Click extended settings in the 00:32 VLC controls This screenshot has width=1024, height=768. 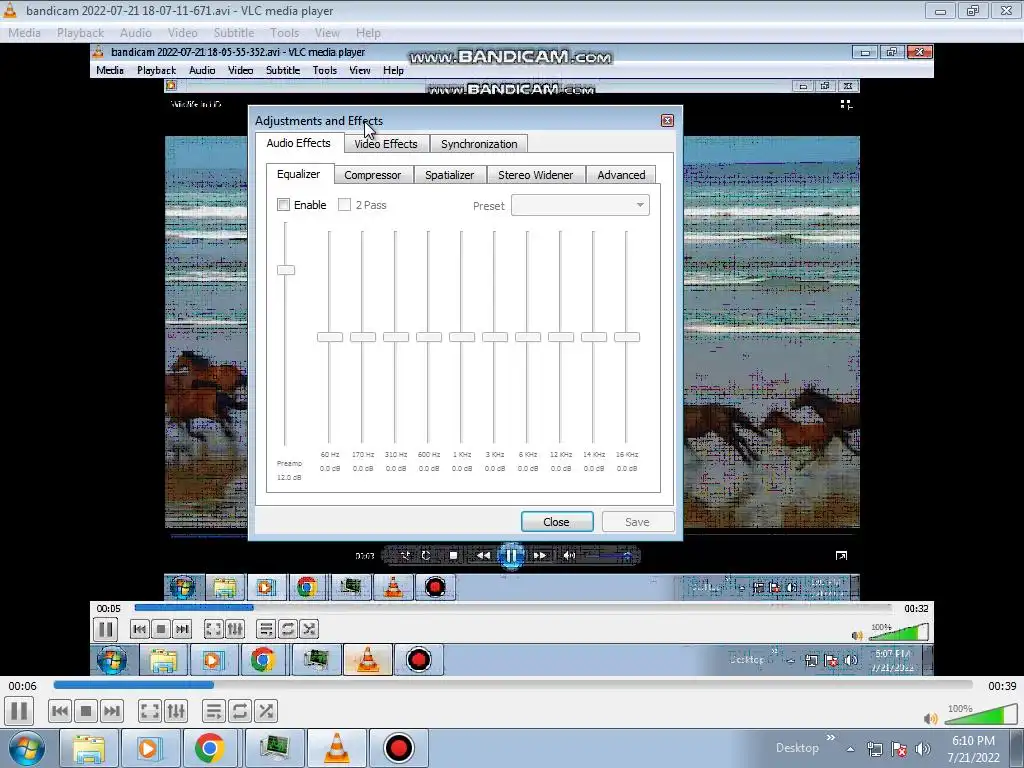click(235, 630)
